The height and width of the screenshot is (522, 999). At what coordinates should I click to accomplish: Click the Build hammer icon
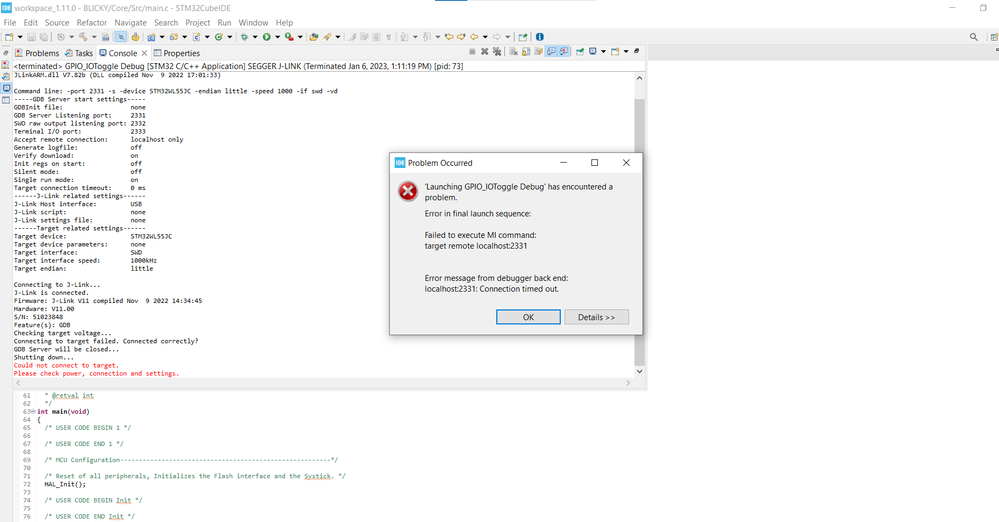click(83, 37)
